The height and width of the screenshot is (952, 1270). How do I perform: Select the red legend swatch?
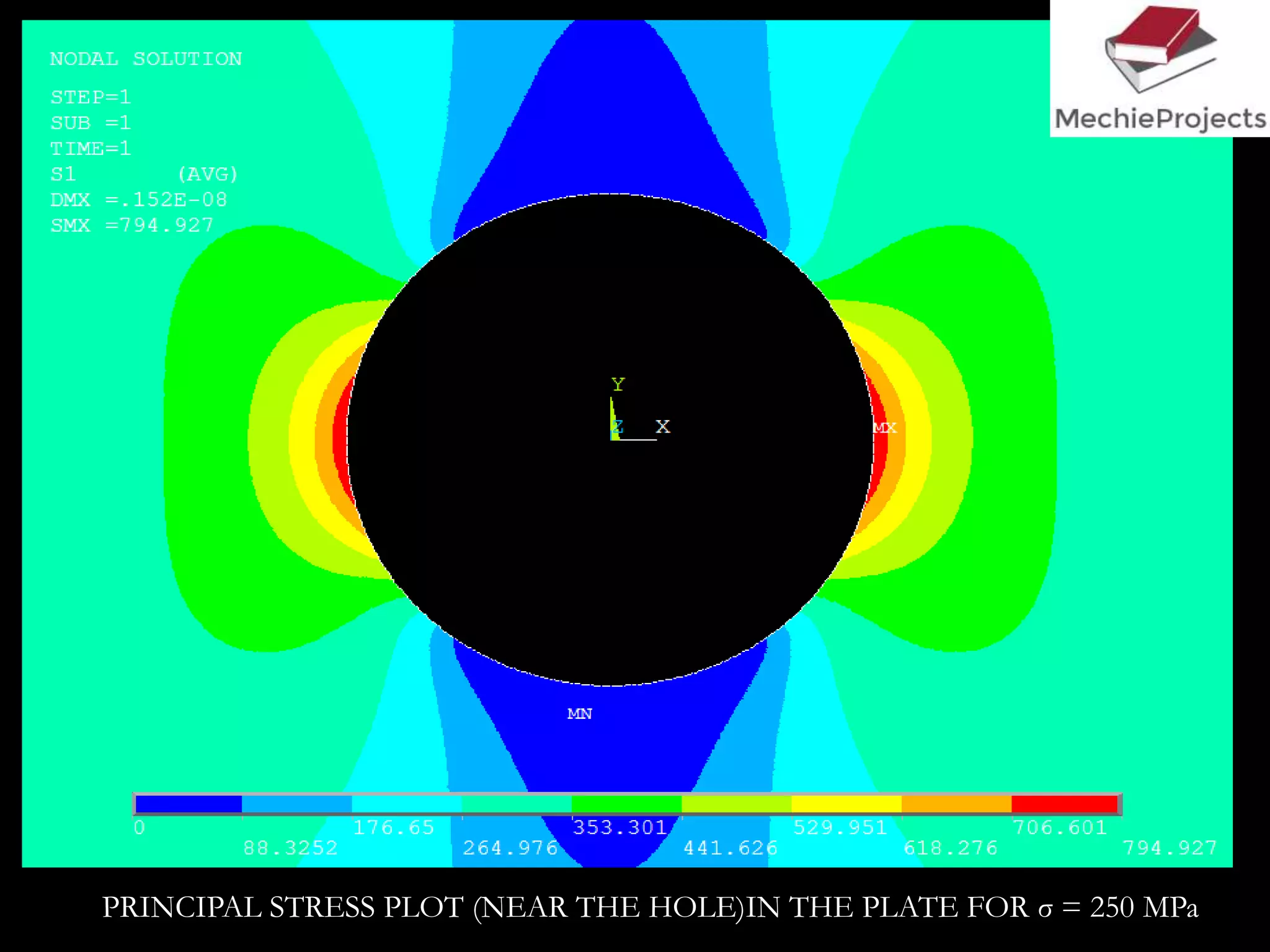(1065, 804)
